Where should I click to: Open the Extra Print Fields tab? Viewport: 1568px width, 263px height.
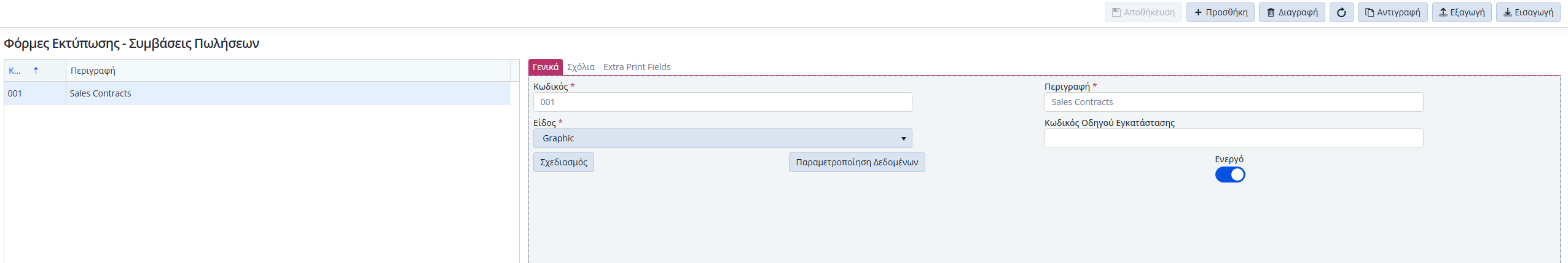click(x=637, y=67)
